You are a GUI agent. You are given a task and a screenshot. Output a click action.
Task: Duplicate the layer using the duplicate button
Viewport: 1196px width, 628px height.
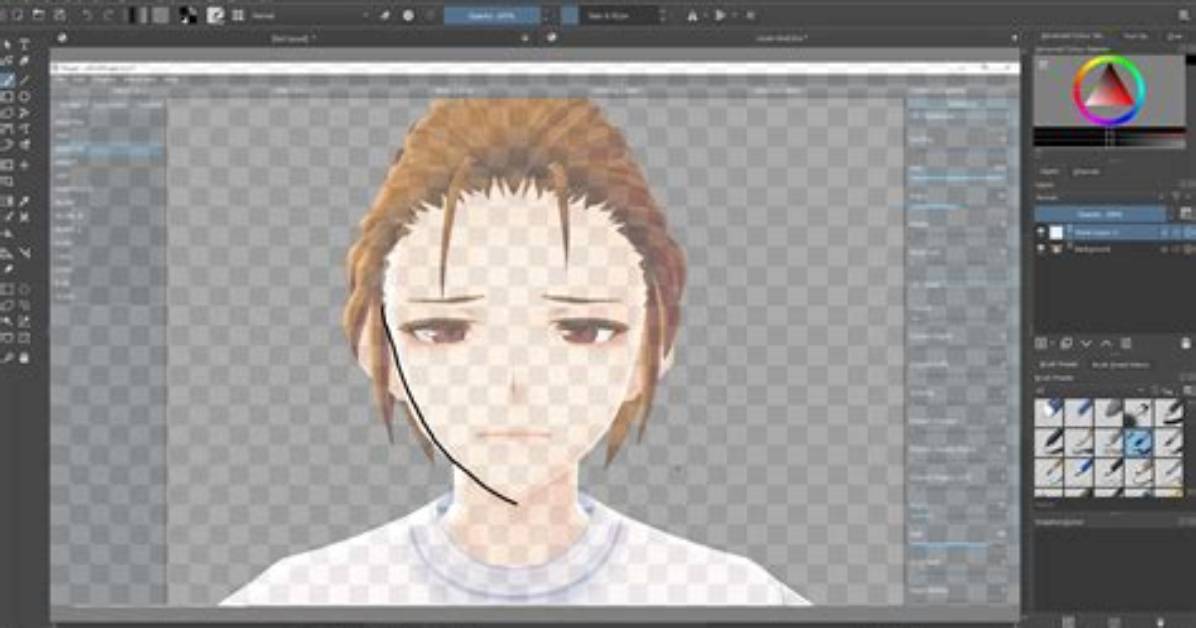pyautogui.click(x=1066, y=343)
